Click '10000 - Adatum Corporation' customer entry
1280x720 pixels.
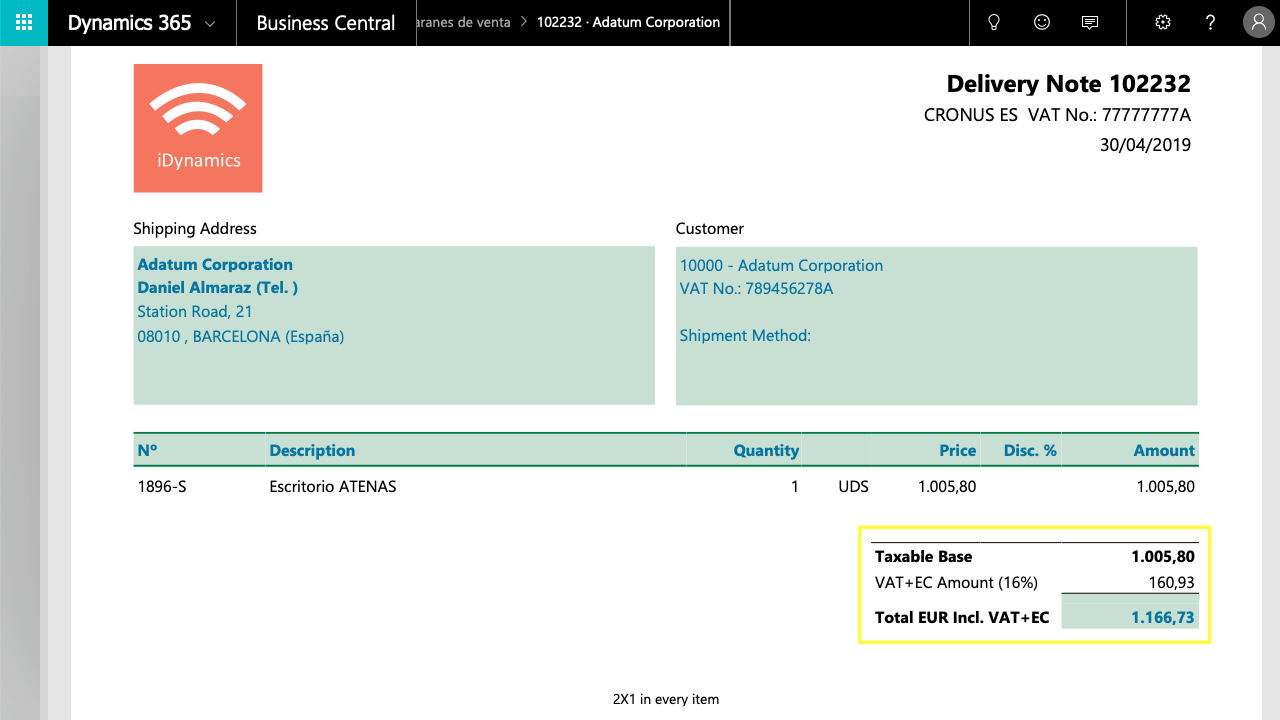tap(781, 265)
